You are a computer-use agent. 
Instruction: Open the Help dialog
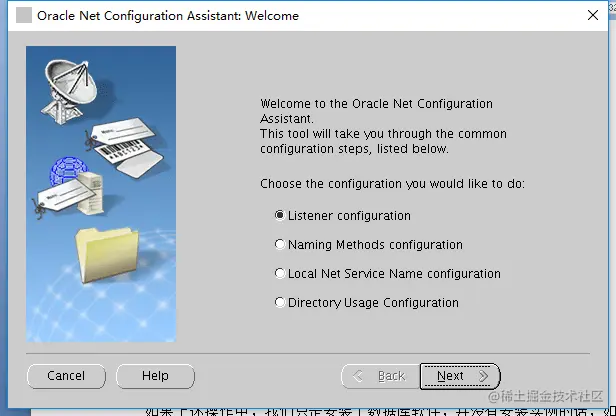point(155,376)
